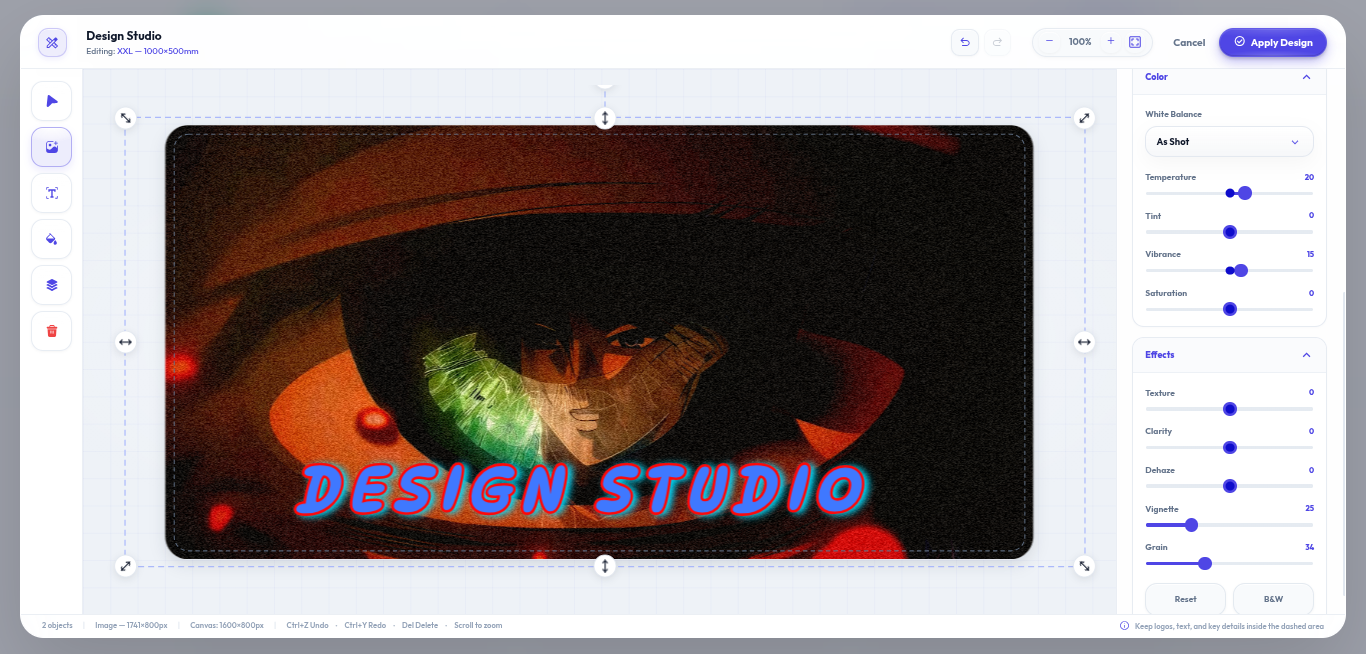Click '2 objects' in status bar

pyautogui.click(x=57, y=626)
